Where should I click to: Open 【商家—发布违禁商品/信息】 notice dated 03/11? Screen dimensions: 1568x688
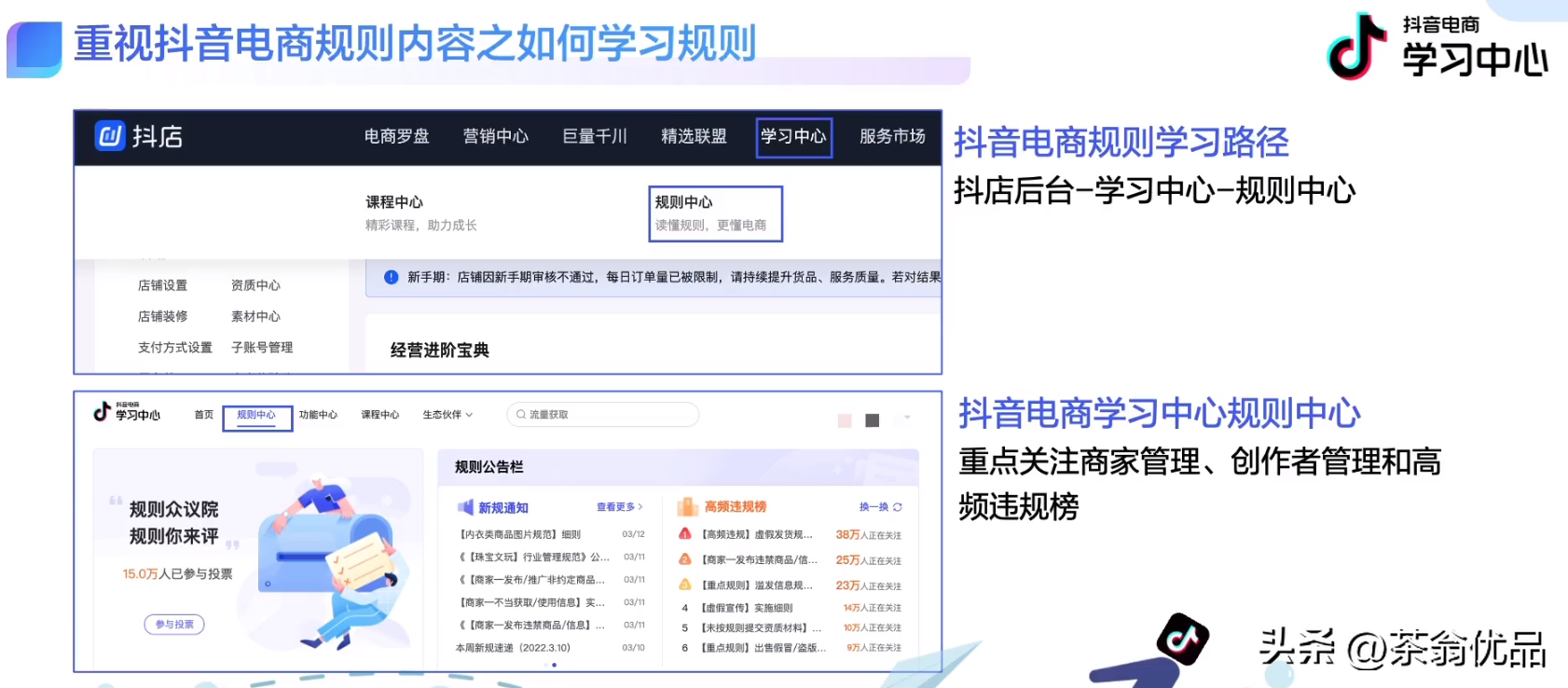tap(531, 625)
